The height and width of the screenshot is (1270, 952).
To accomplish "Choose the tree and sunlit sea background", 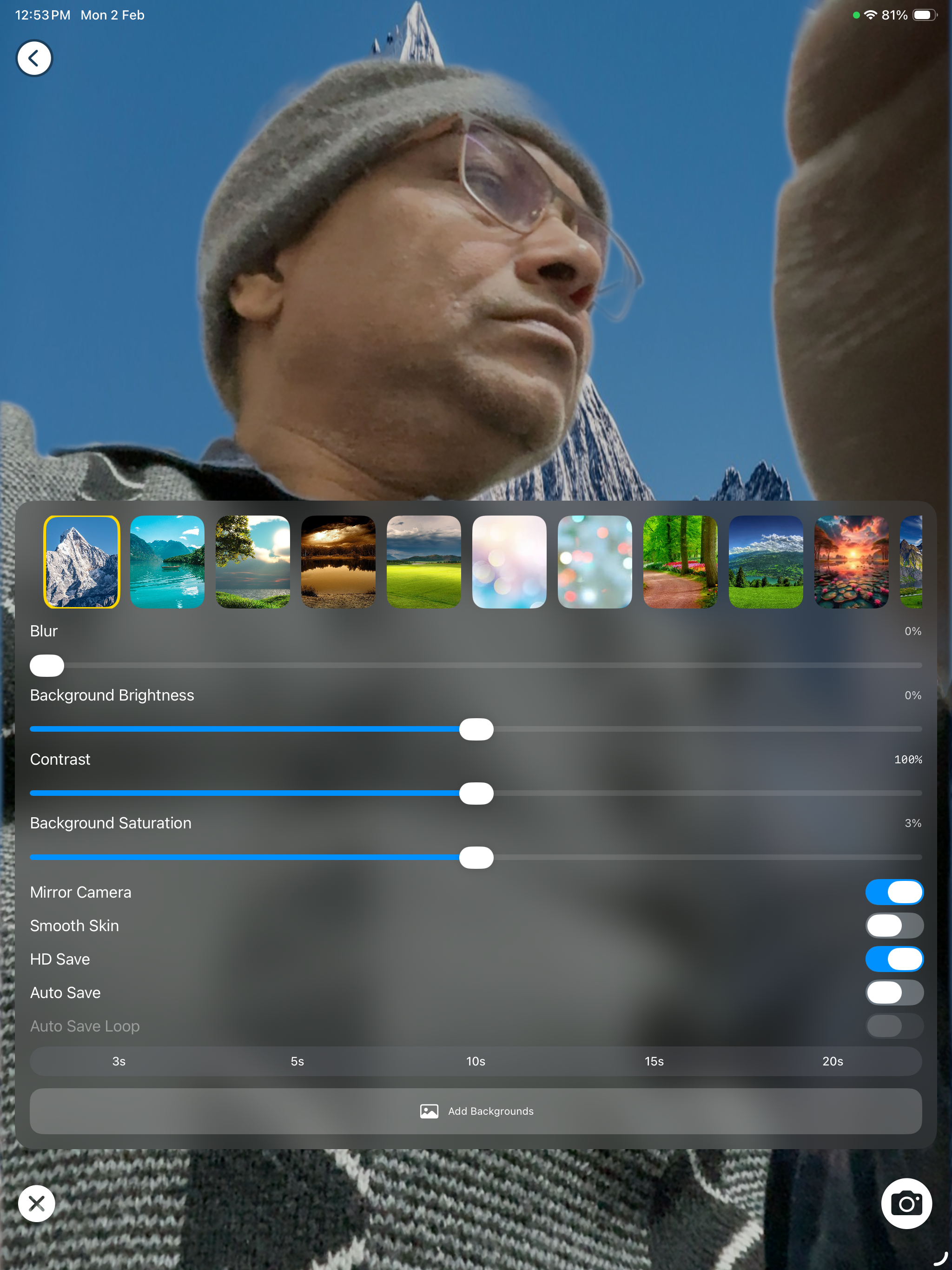I will click(x=252, y=562).
